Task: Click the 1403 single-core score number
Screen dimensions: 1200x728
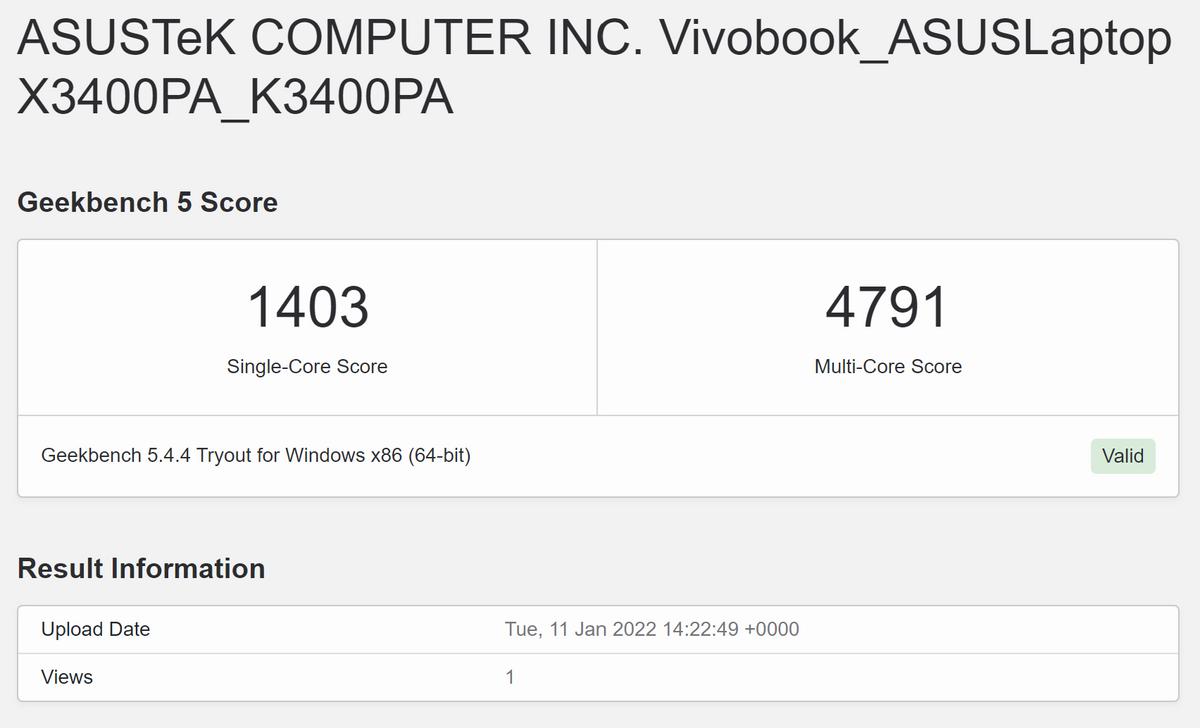Action: 307,307
